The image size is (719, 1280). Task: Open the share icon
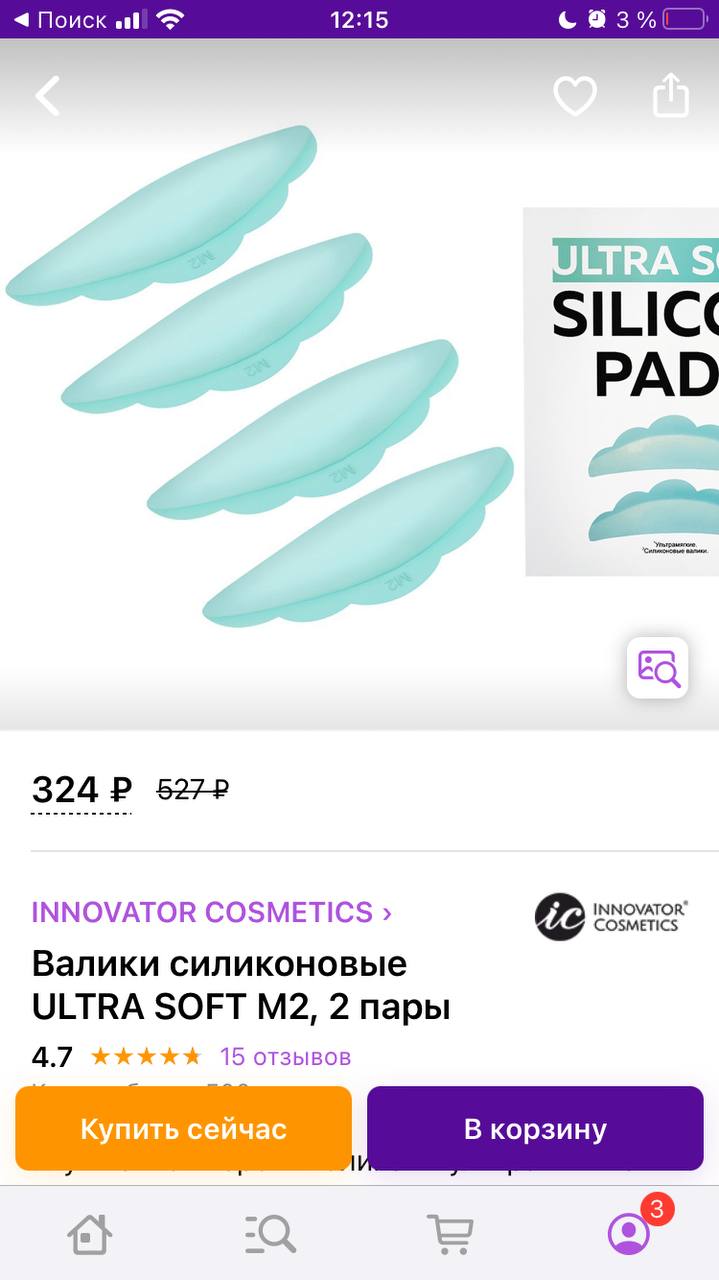pyautogui.click(x=671, y=95)
